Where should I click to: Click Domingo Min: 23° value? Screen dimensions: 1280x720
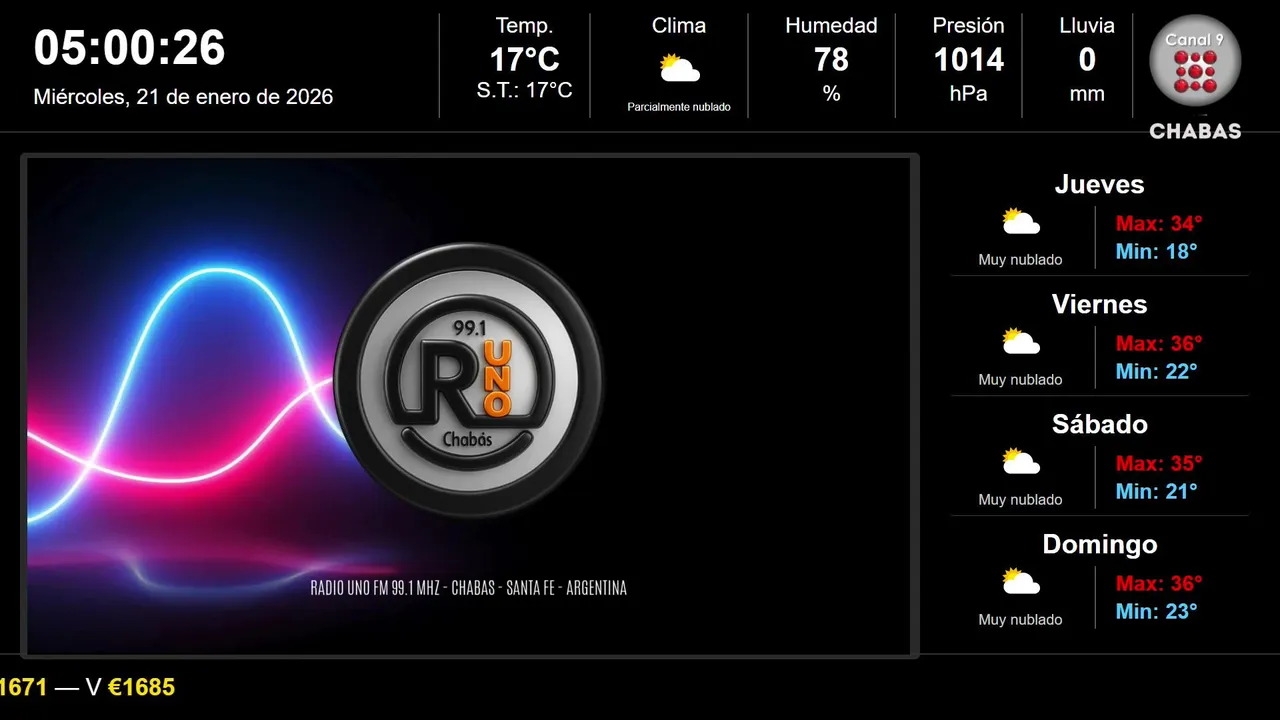pos(1156,611)
